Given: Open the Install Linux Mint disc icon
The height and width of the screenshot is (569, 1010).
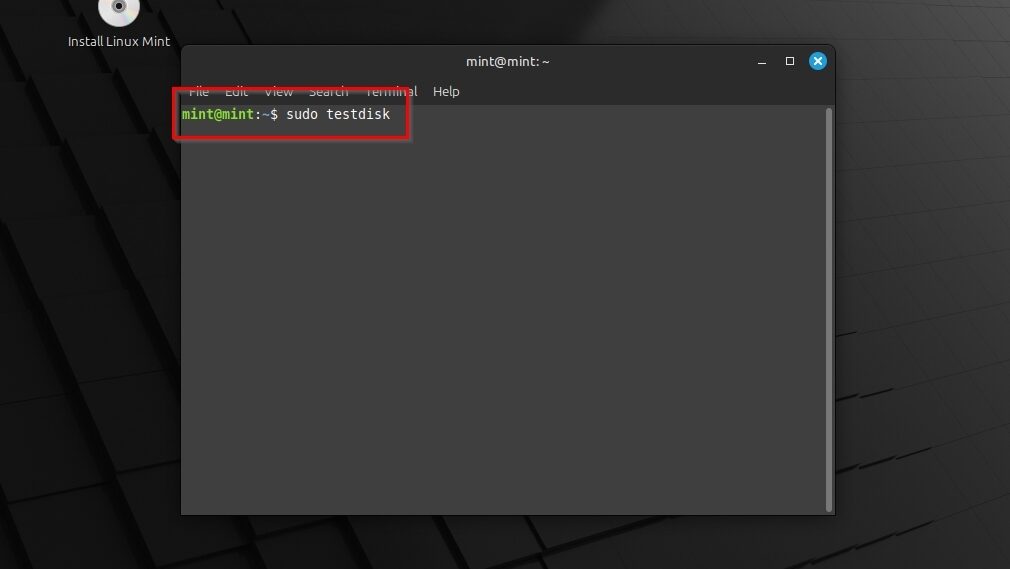Looking at the screenshot, I should click(x=119, y=10).
